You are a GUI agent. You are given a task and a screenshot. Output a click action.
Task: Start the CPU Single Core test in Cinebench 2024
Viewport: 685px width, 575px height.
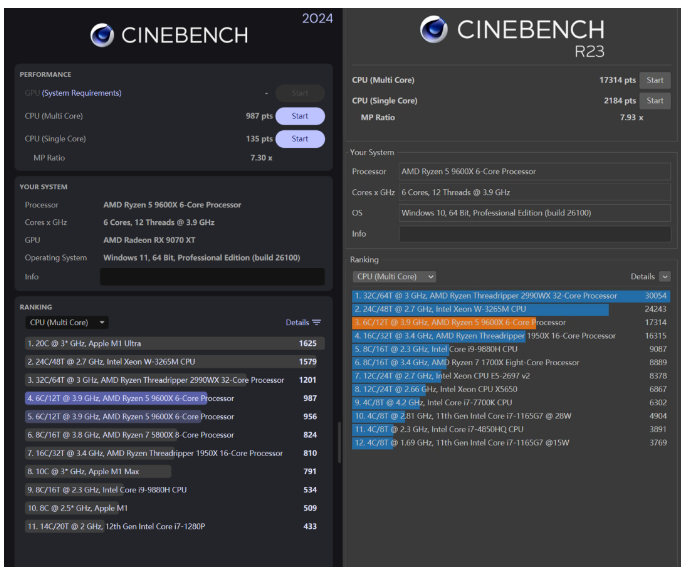[x=299, y=139]
